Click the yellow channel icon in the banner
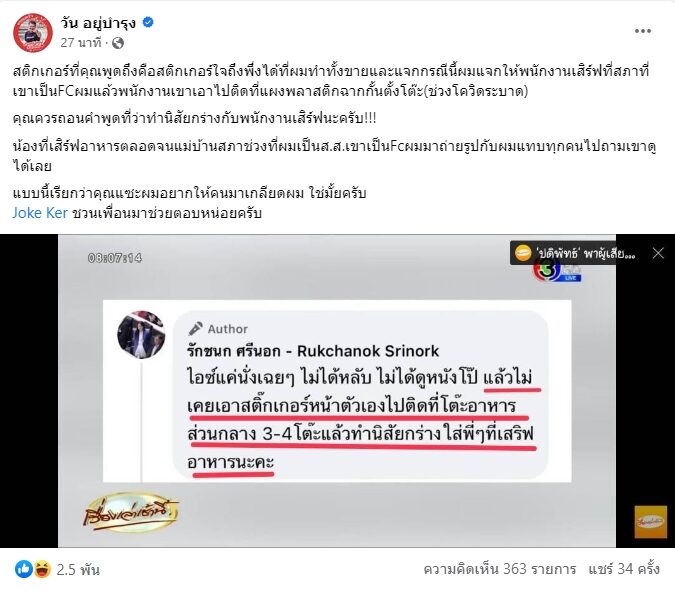The image size is (675, 590). [523, 253]
